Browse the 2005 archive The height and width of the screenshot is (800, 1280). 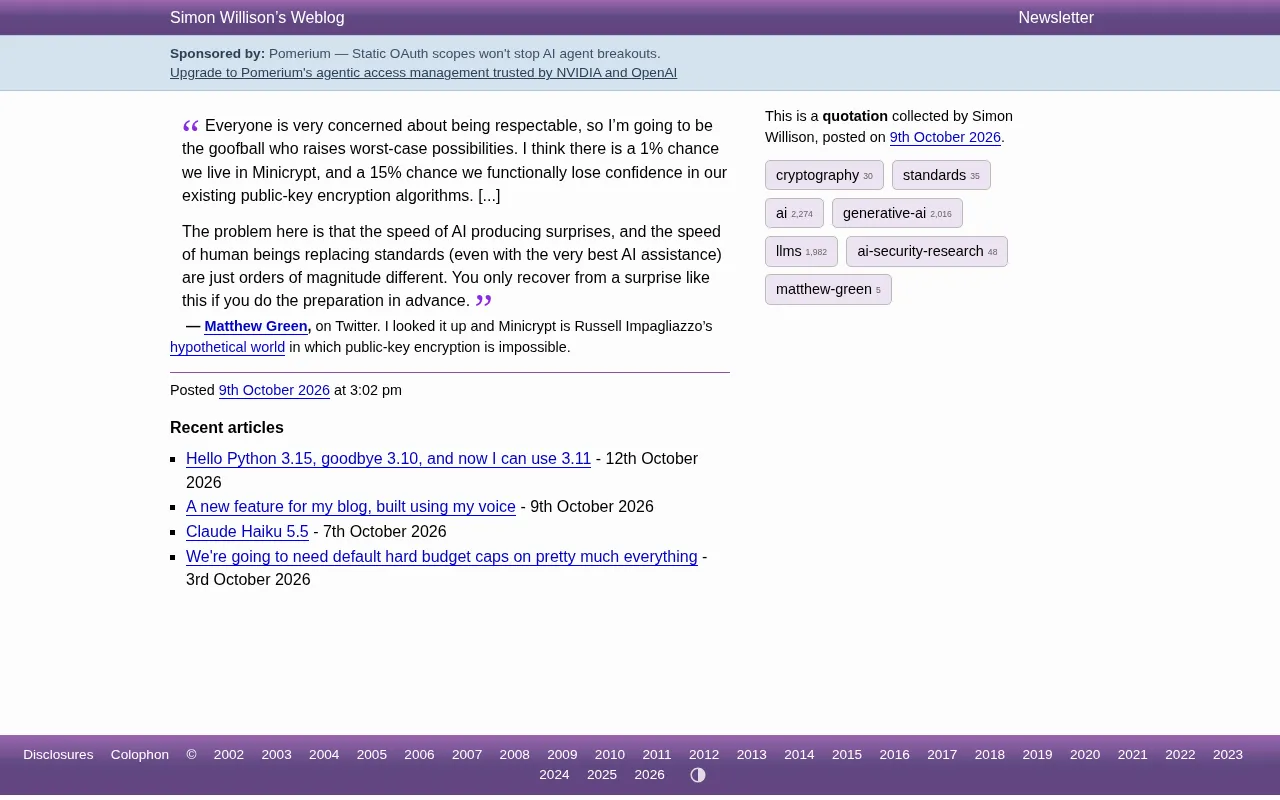(372, 755)
